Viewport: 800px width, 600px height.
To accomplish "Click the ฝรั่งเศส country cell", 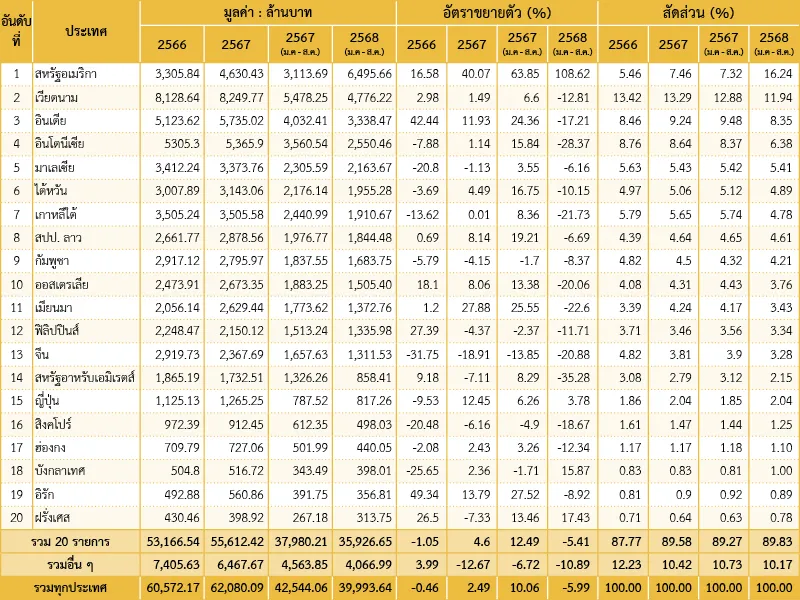I will tap(86, 517).
